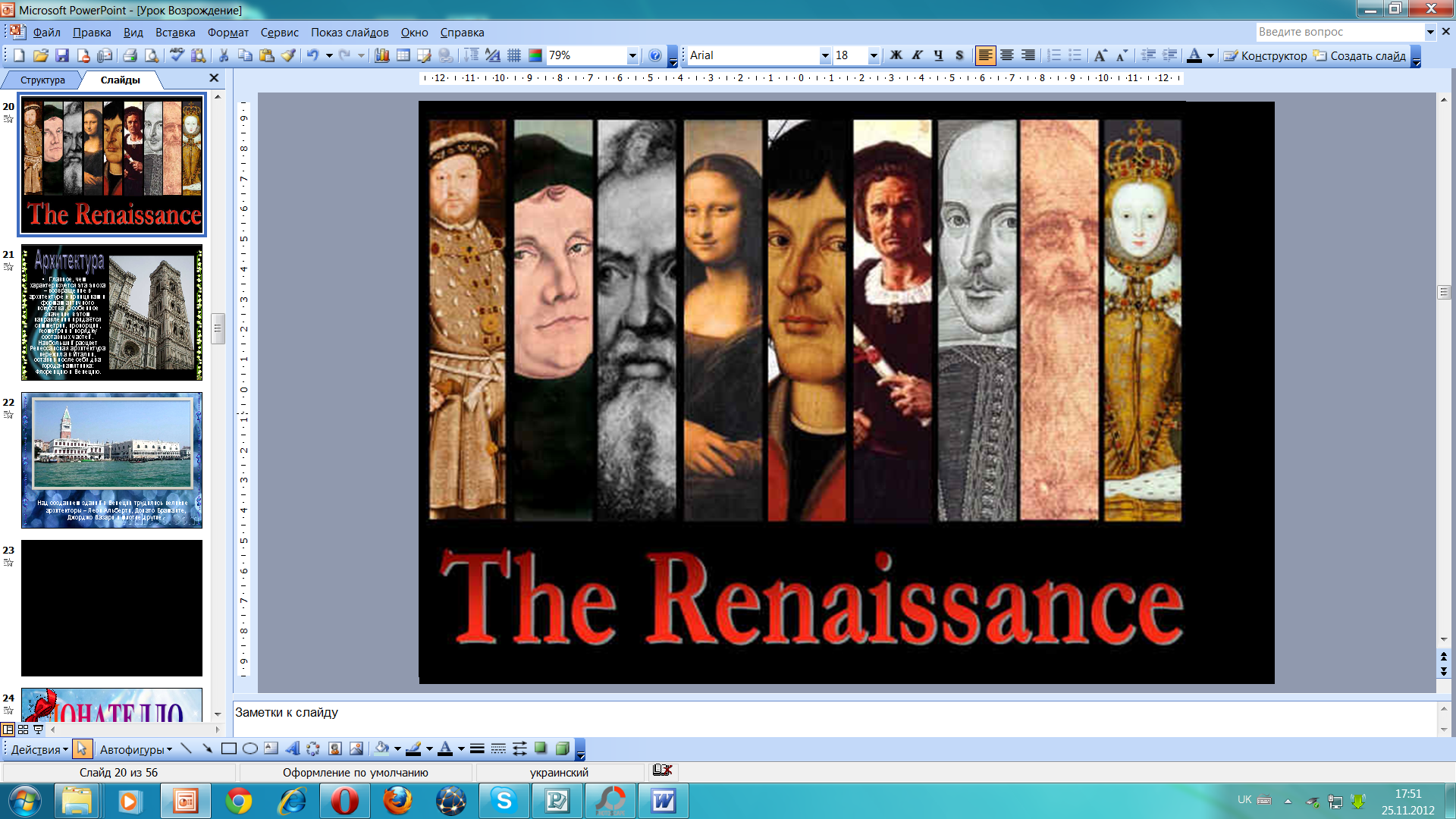
Task: Open the Показ слайдов menu
Action: coord(350,32)
